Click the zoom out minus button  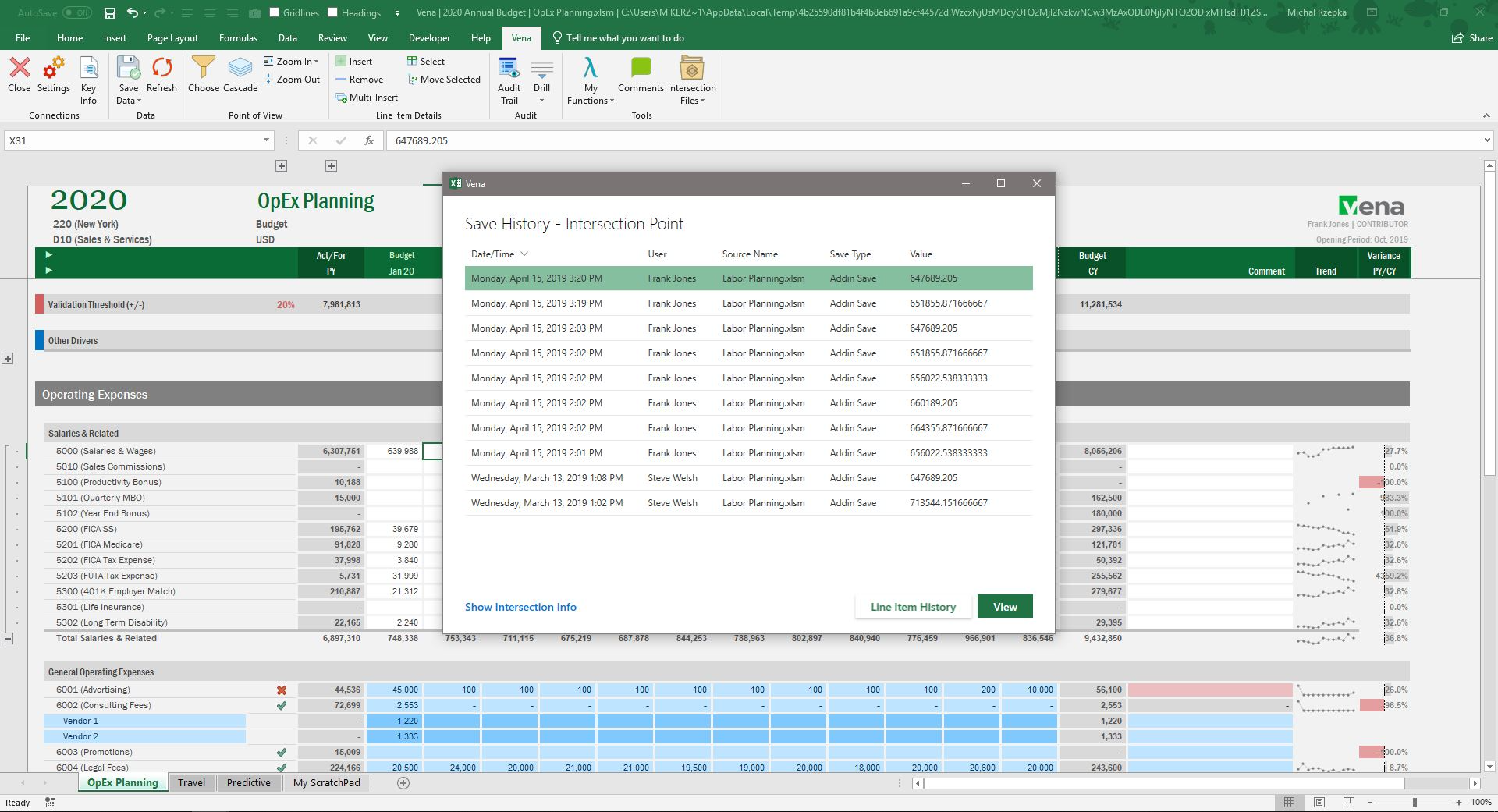(x=1370, y=802)
